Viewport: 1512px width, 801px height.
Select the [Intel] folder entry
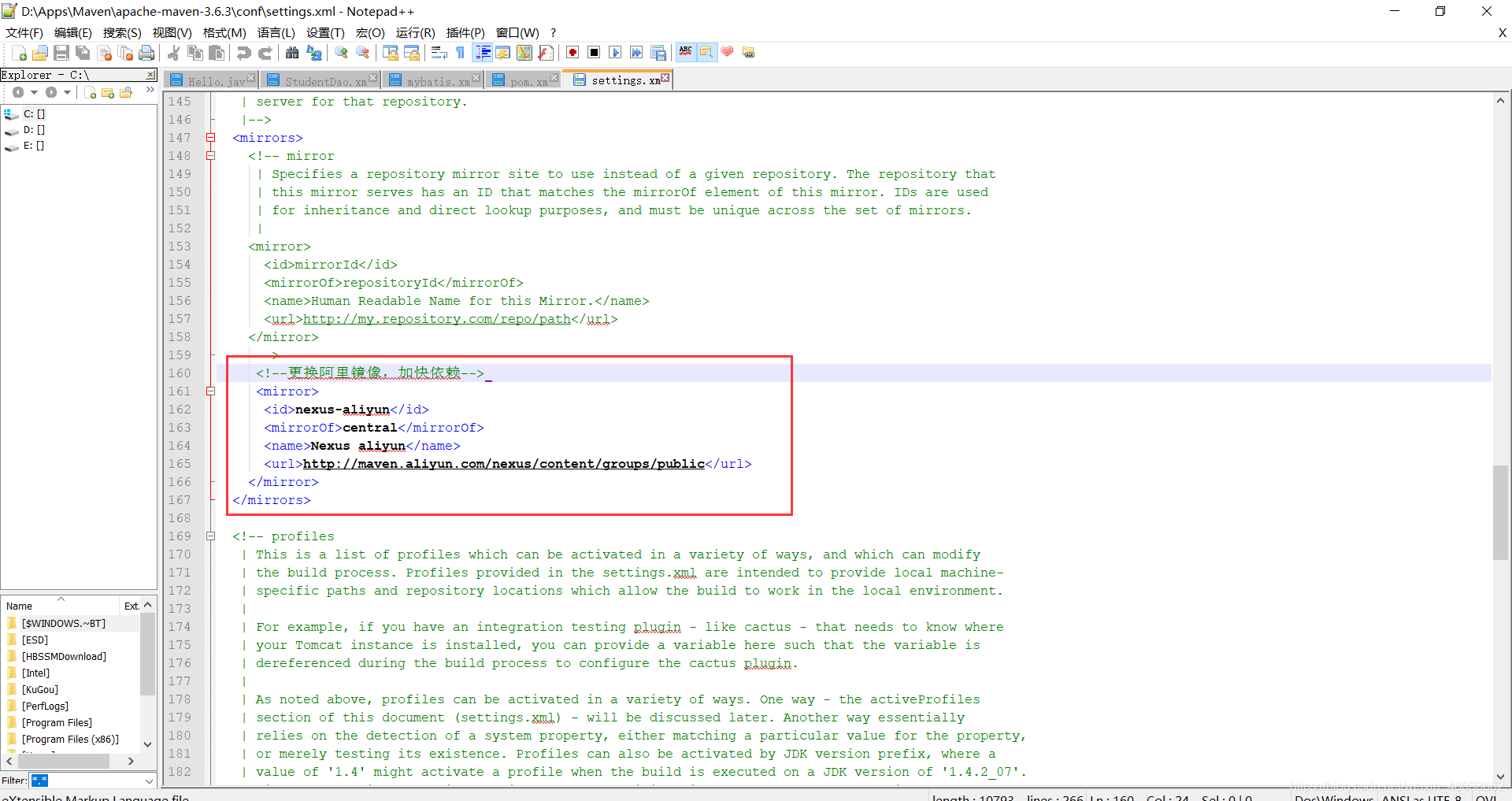35,673
